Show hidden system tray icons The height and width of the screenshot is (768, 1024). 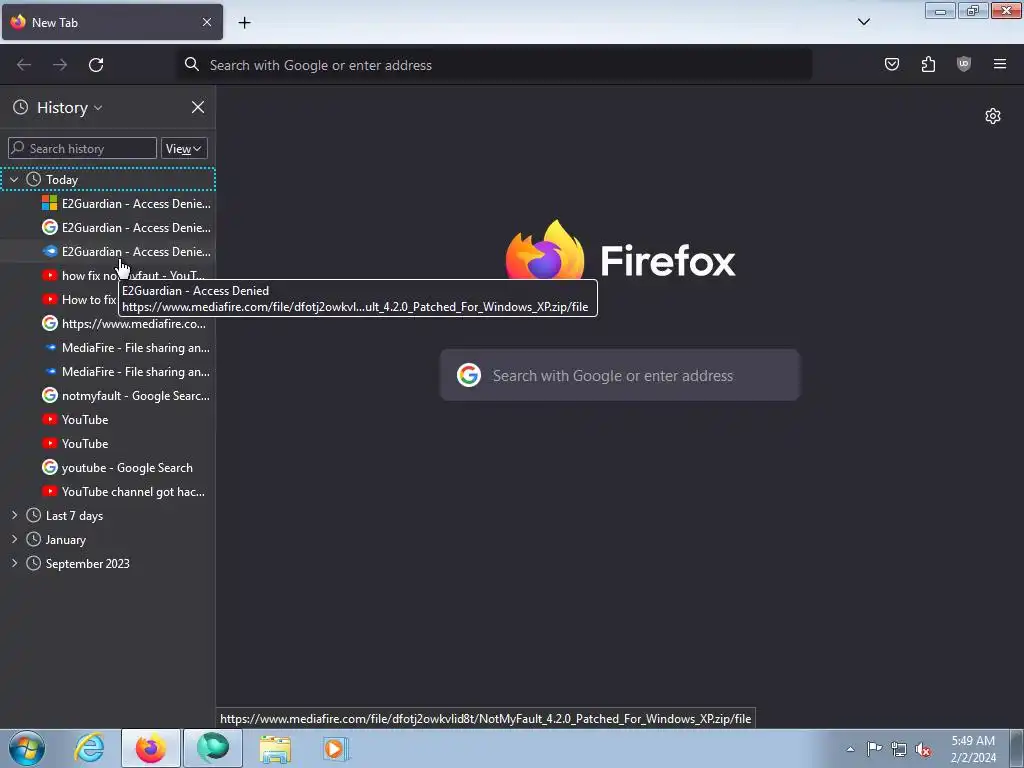click(x=850, y=749)
